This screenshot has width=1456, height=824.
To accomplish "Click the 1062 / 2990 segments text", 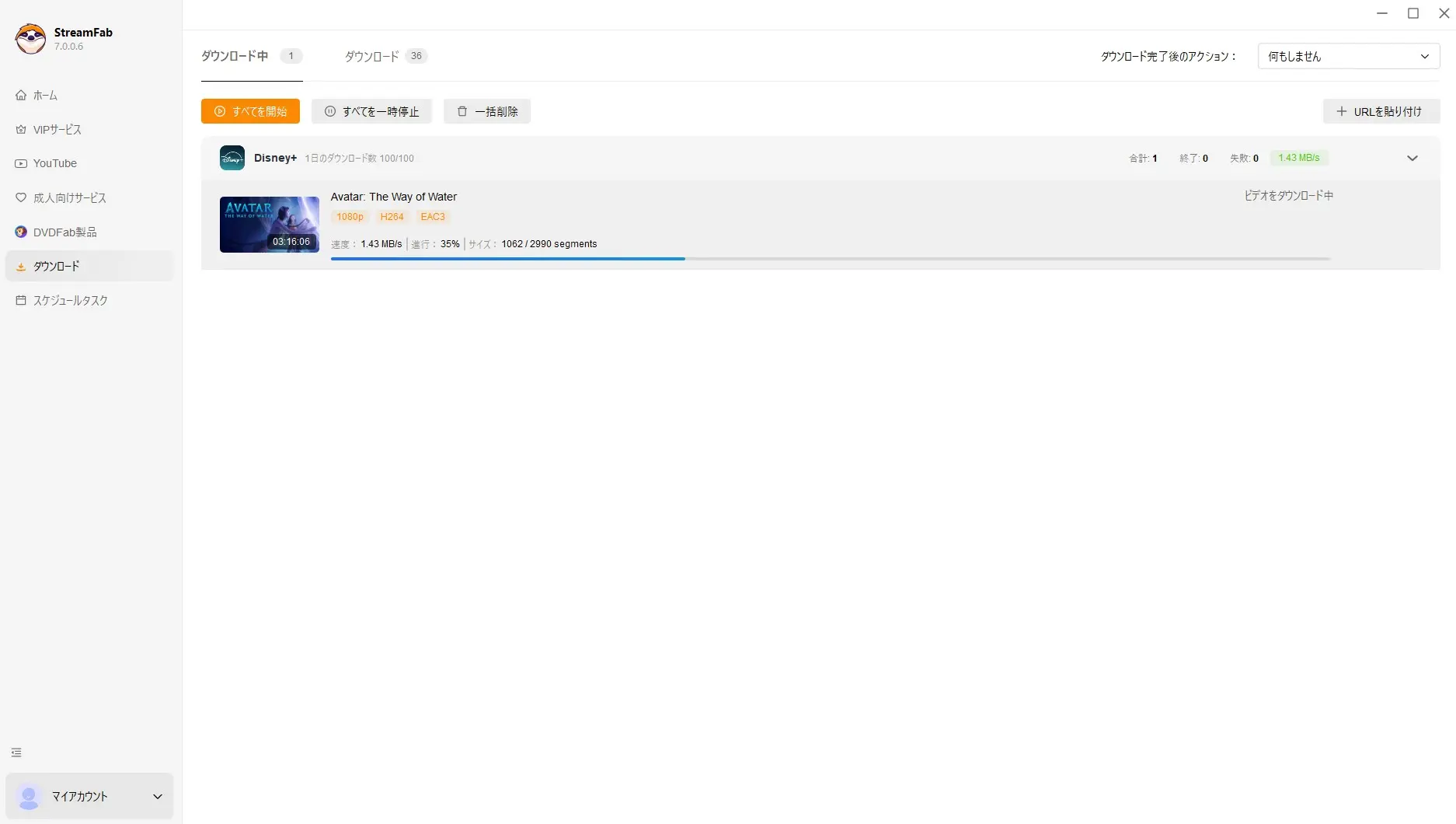I will pyautogui.click(x=549, y=244).
